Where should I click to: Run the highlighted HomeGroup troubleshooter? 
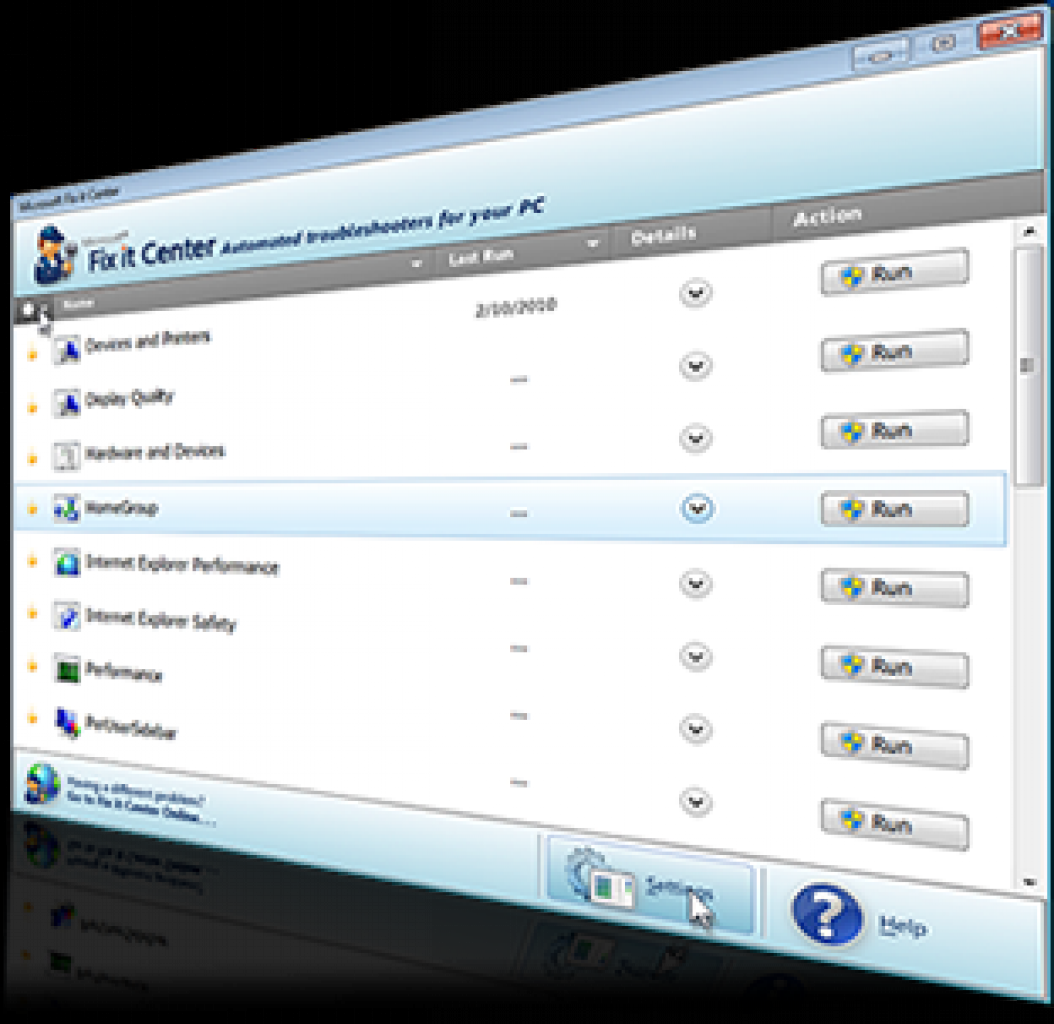point(894,509)
